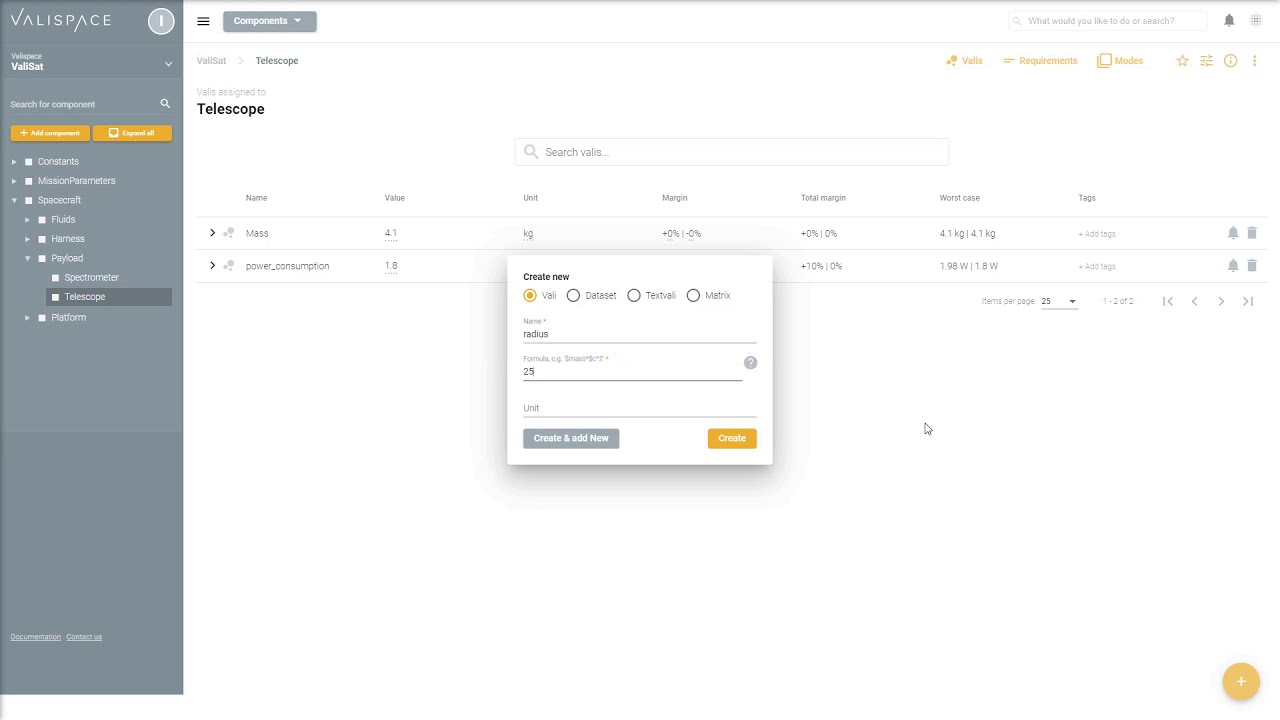Click the Expand all button
Viewport: 1280px width, 720px height.
point(132,133)
